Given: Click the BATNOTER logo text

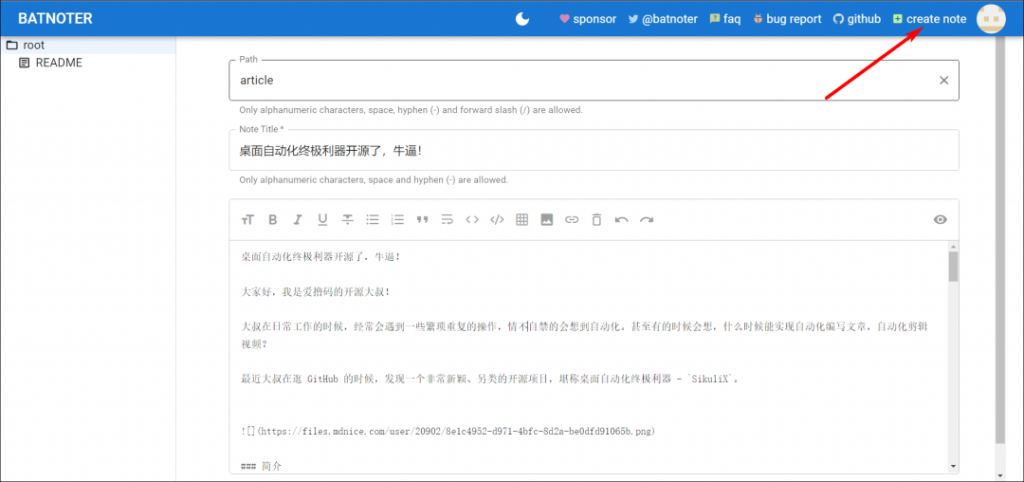Looking at the screenshot, I should (x=55, y=18).
